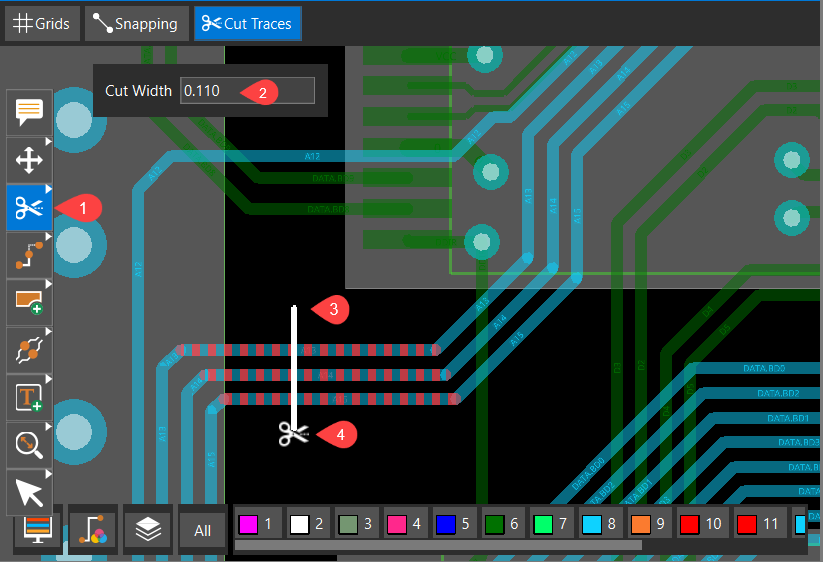Expand the cut tool flyout triangle

click(x=48, y=188)
